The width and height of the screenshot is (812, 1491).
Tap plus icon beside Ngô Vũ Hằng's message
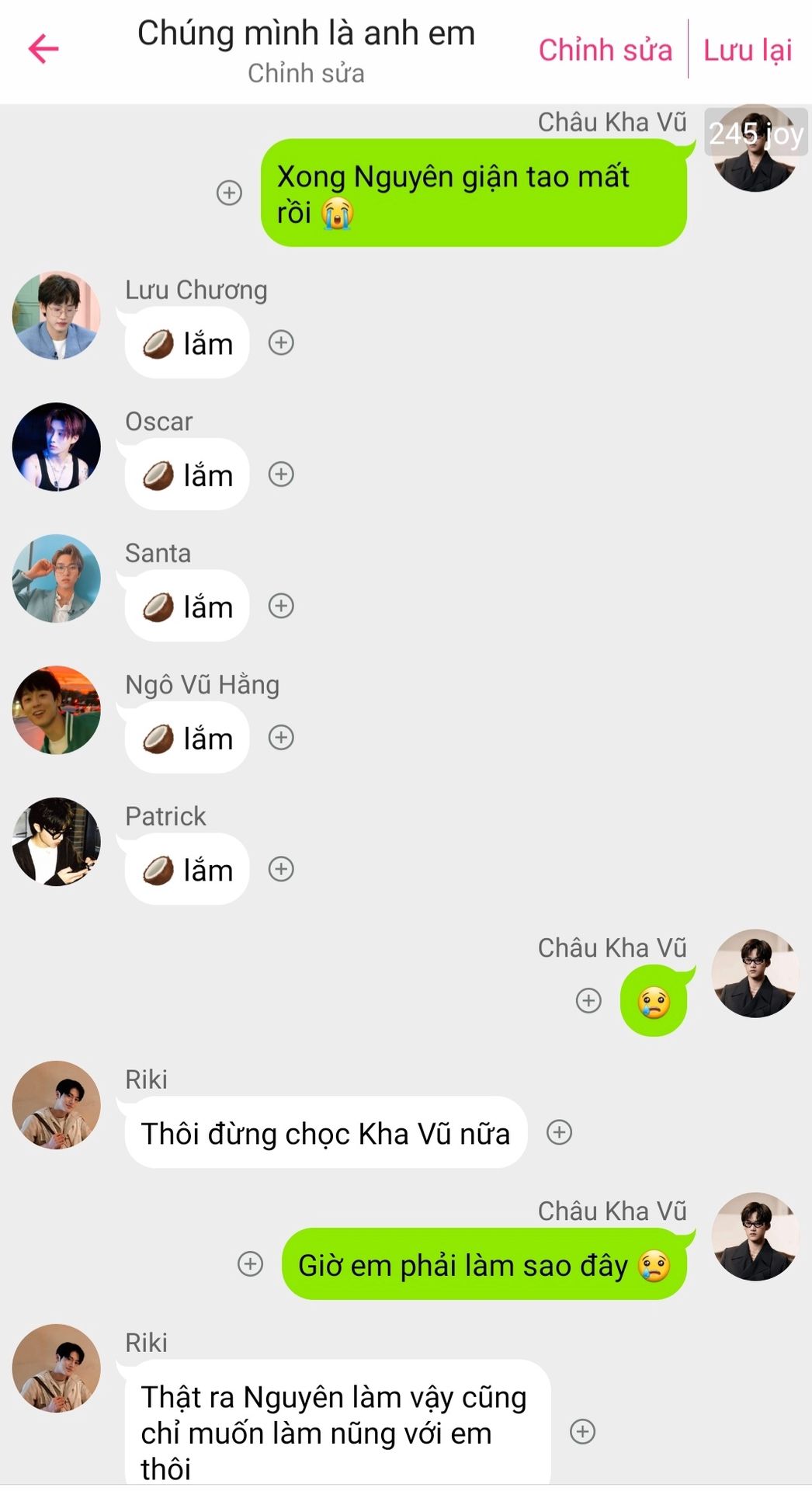[x=281, y=737]
